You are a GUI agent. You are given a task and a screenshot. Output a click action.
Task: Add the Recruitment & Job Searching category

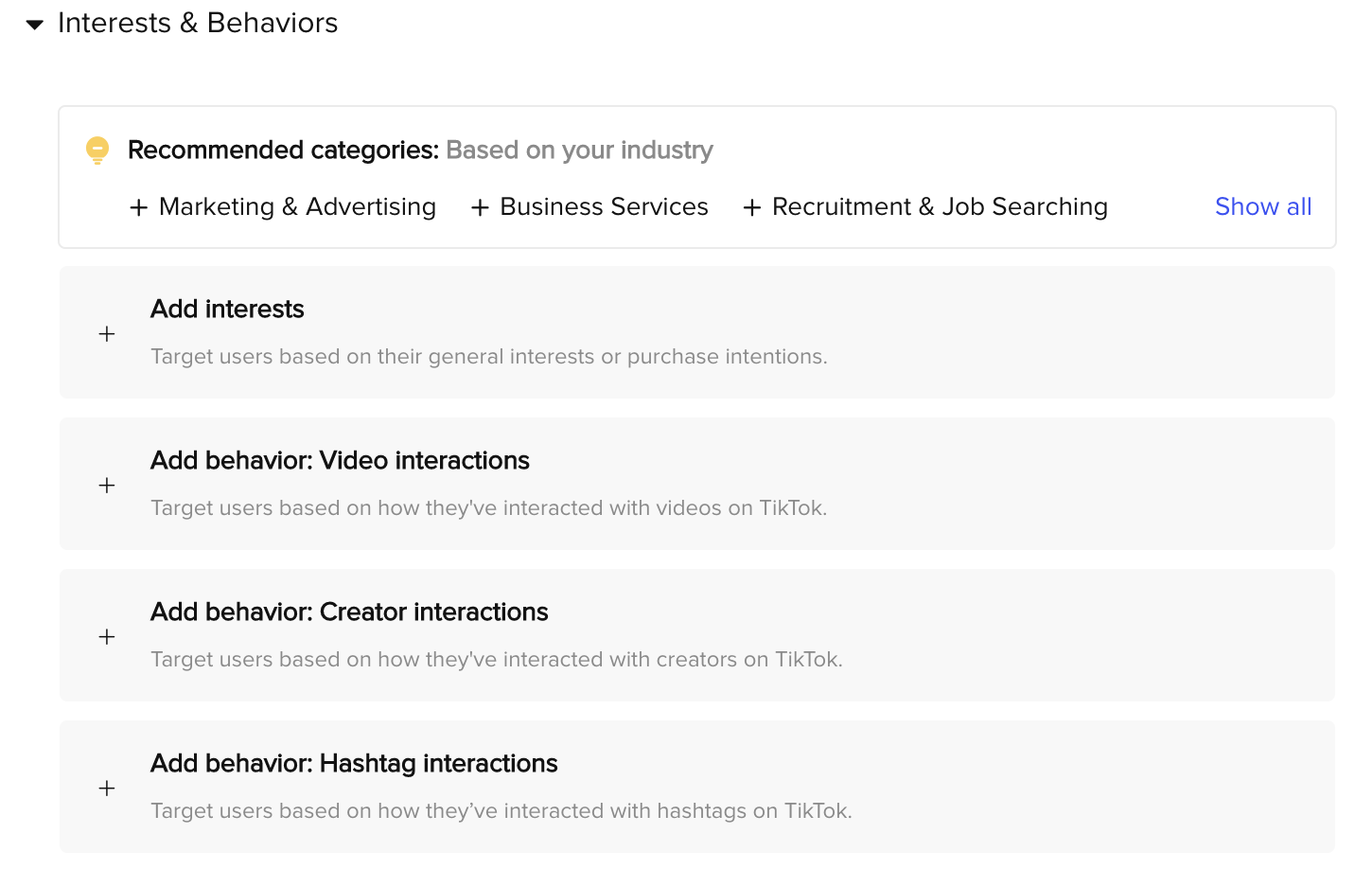(925, 207)
